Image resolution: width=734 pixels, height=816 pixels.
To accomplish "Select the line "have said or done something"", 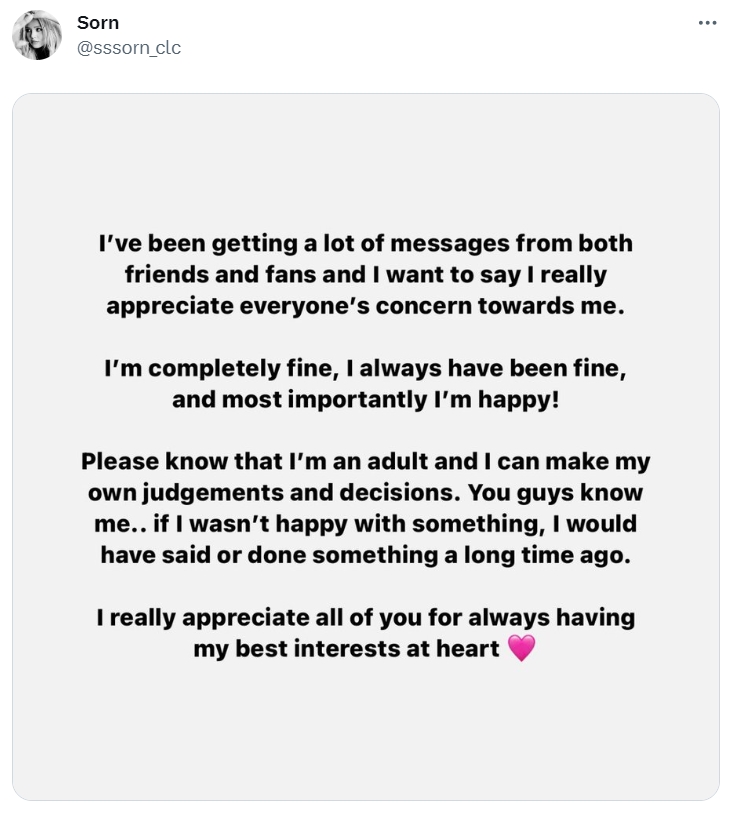I will point(365,555).
